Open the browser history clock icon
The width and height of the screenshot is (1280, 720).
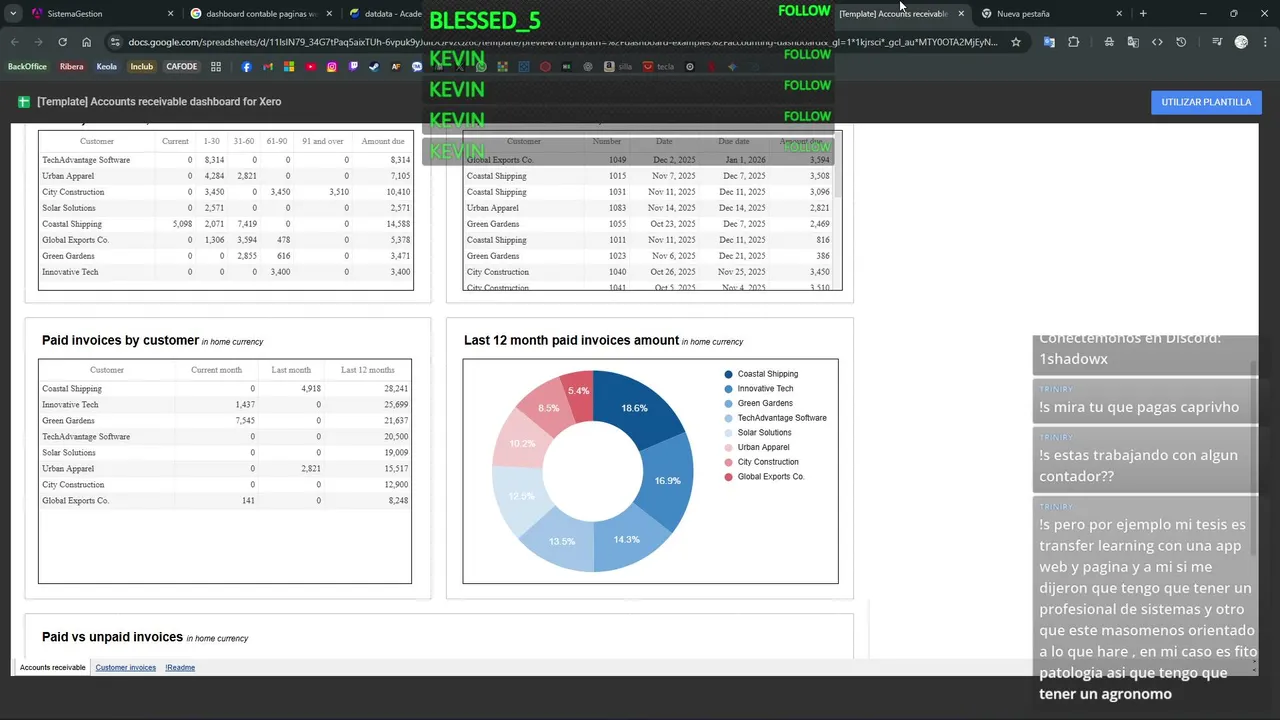[1181, 42]
